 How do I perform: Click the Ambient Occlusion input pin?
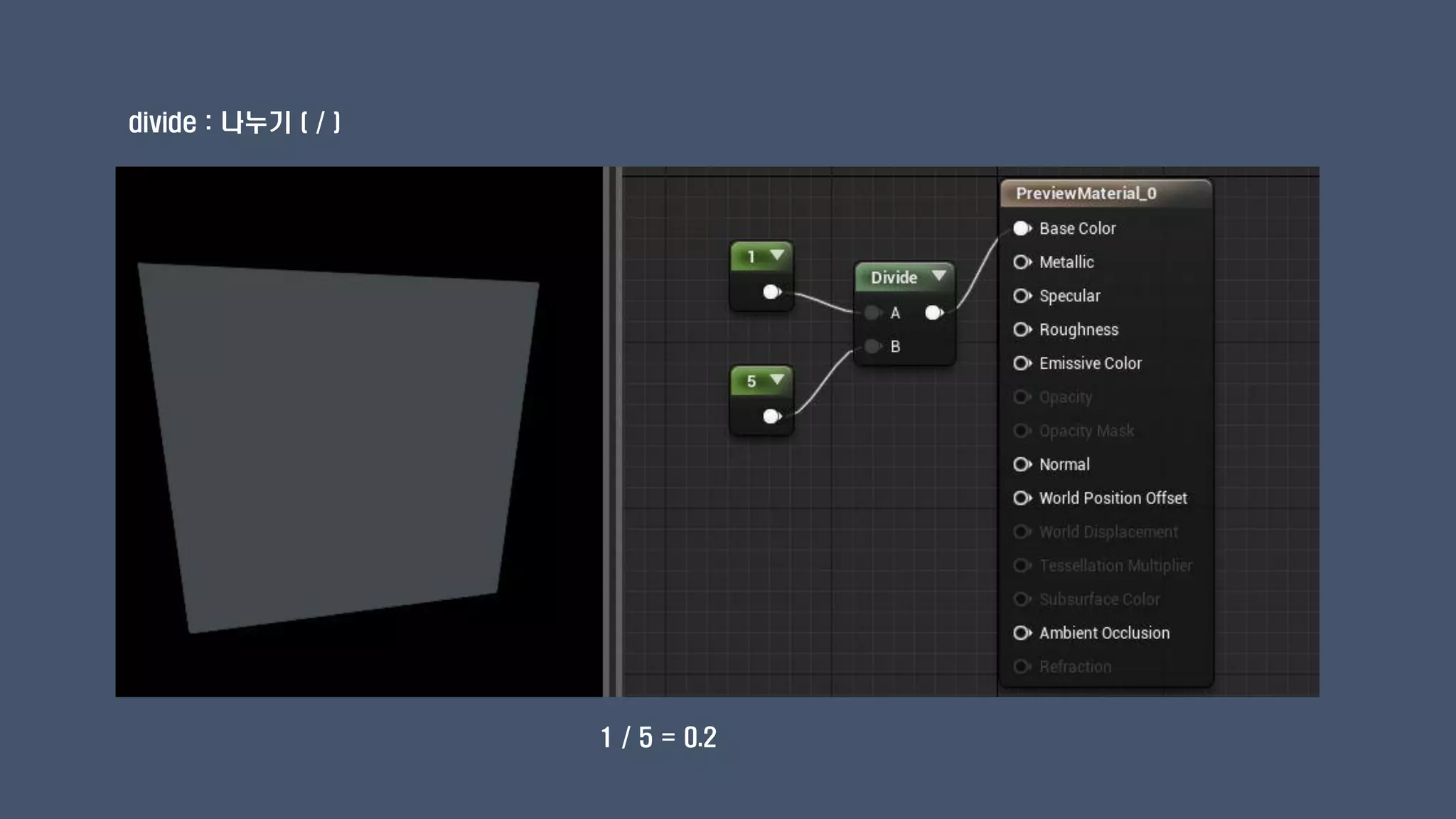1022,633
